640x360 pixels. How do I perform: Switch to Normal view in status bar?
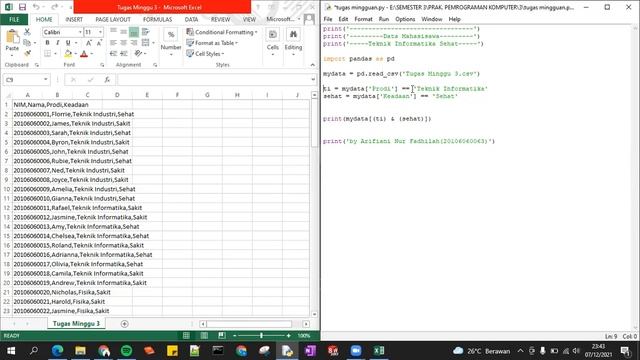pos(186,336)
